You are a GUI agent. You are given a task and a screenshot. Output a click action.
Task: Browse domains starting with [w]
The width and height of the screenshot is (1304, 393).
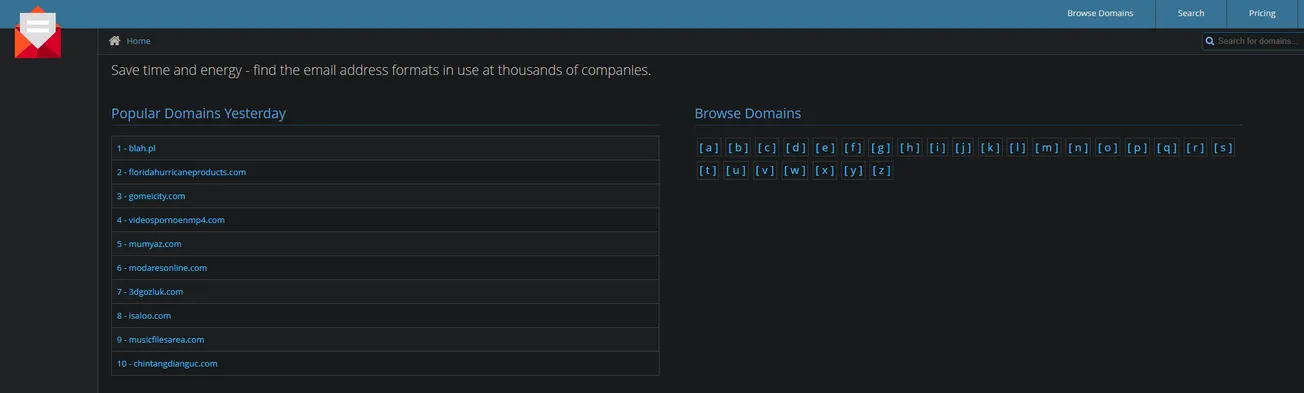(795, 170)
